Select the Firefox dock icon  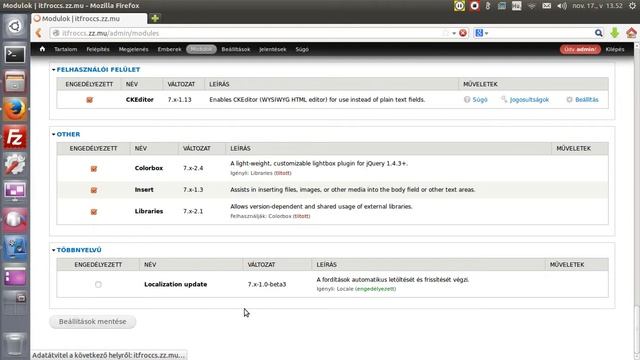click(15, 109)
